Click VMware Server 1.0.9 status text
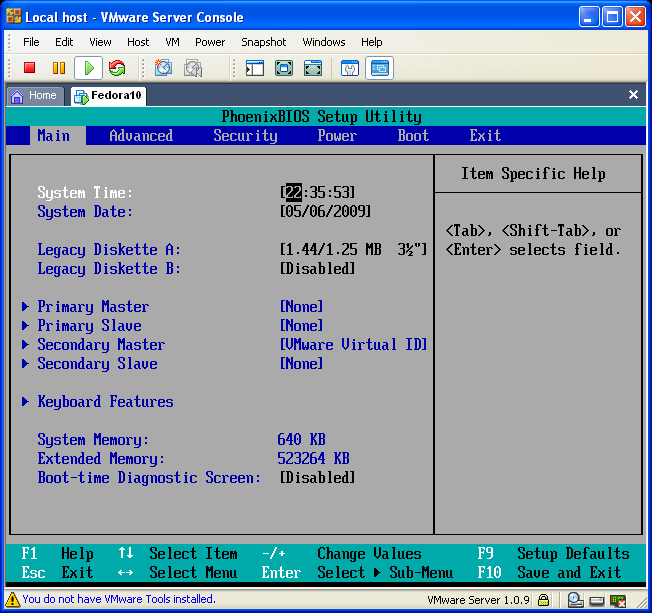The height and width of the screenshot is (613, 652). pos(478,600)
